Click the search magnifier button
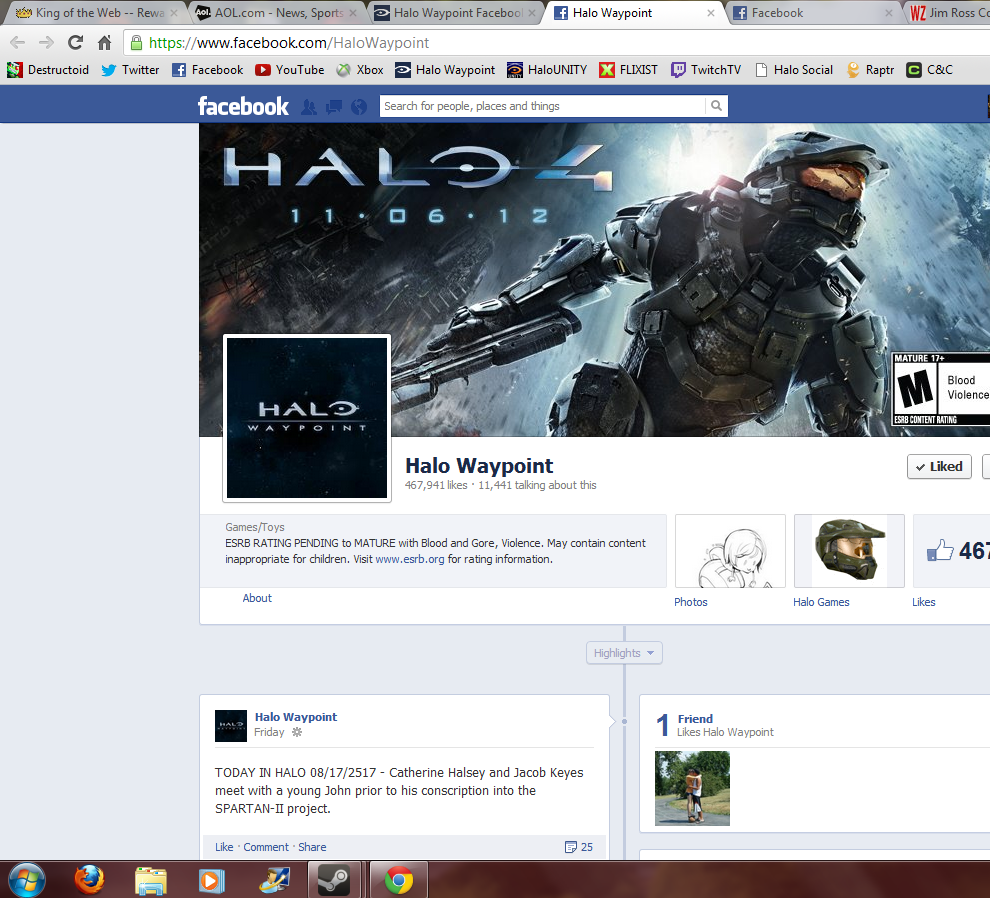The height and width of the screenshot is (898, 990). click(x=716, y=106)
